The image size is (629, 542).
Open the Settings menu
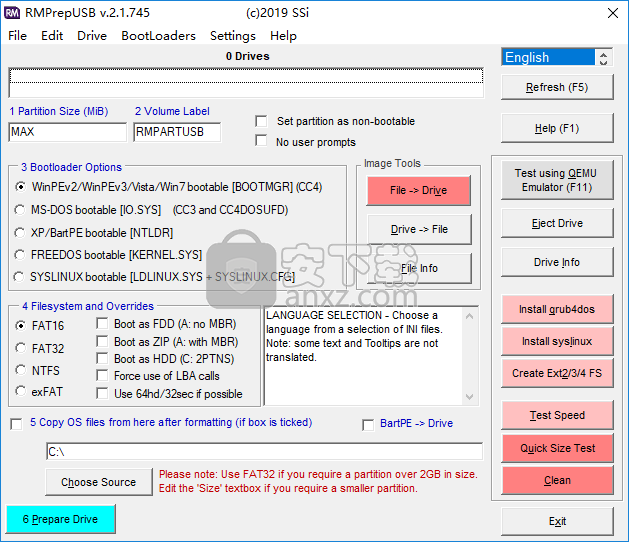point(232,35)
